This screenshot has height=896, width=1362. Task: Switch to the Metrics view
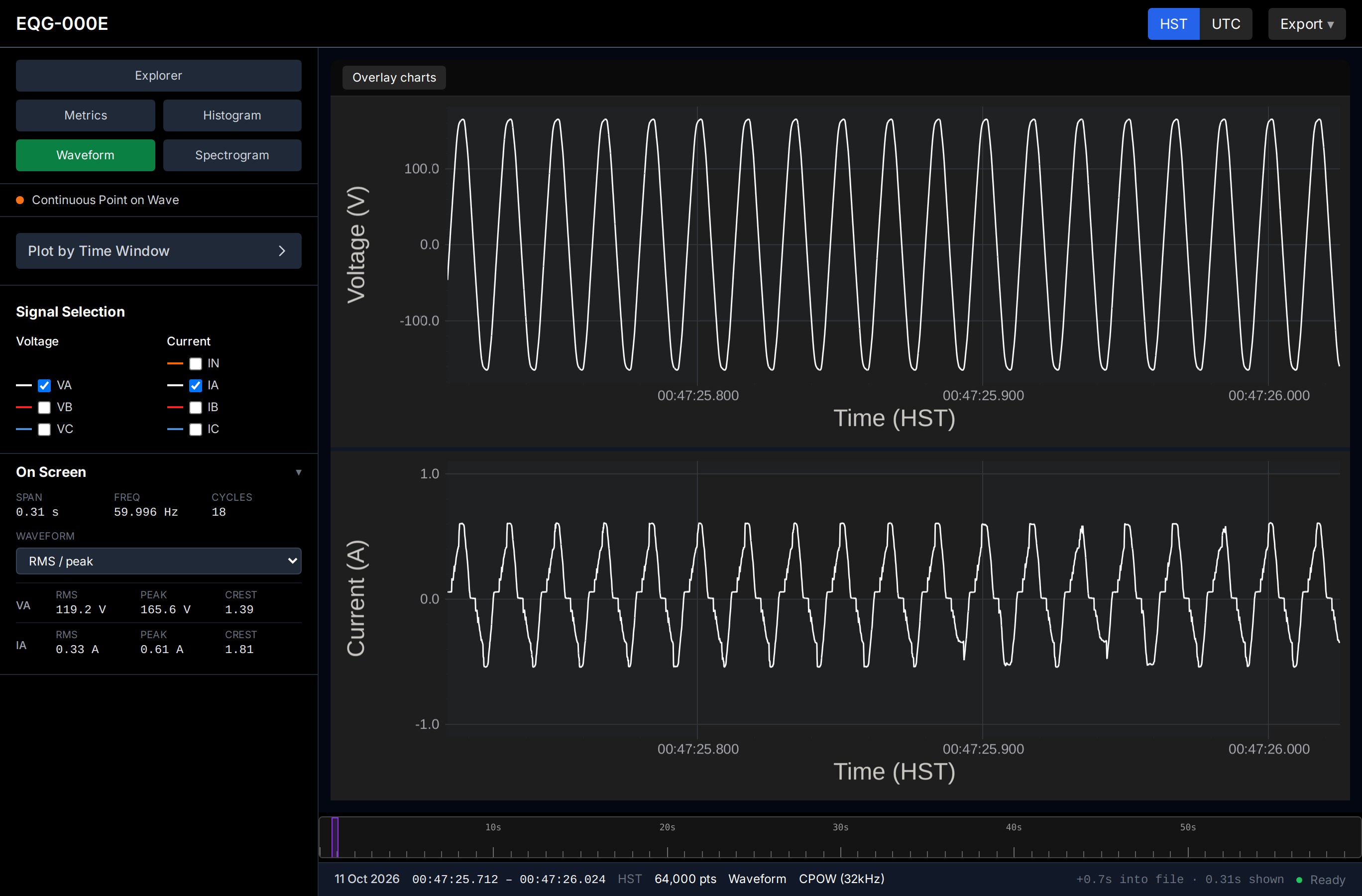(85, 115)
